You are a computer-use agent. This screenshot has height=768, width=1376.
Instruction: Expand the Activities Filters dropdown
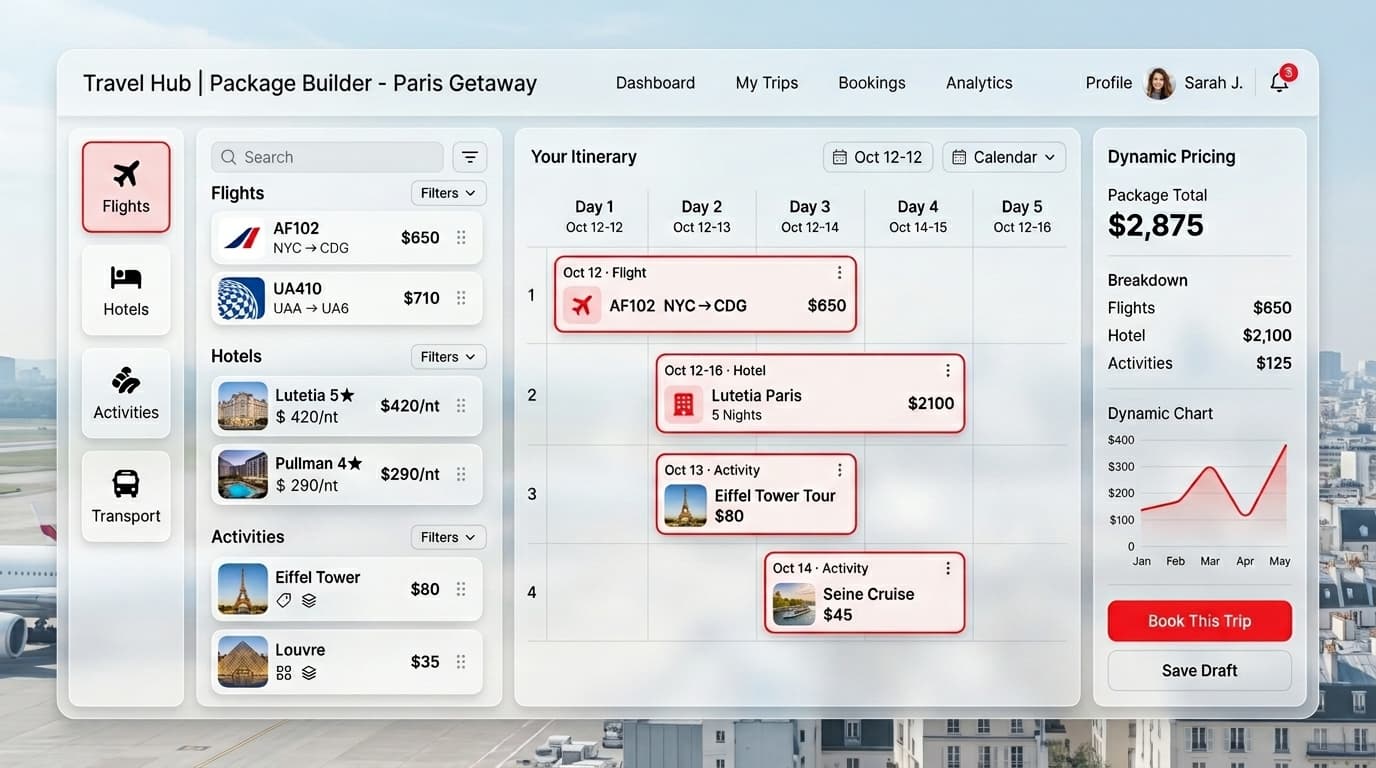point(448,537)
